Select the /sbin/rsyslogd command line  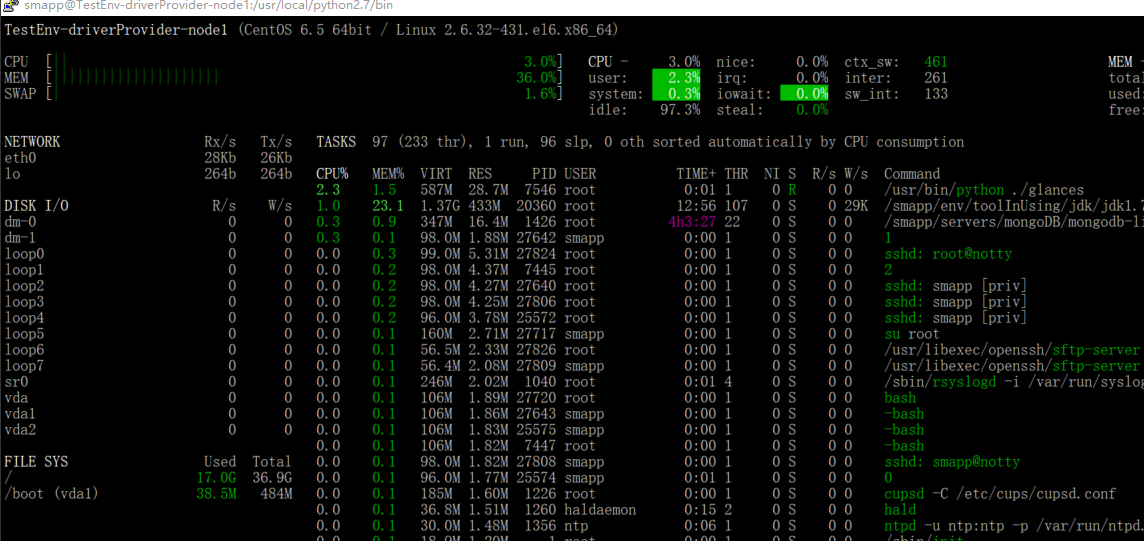tap(1013, 382)
